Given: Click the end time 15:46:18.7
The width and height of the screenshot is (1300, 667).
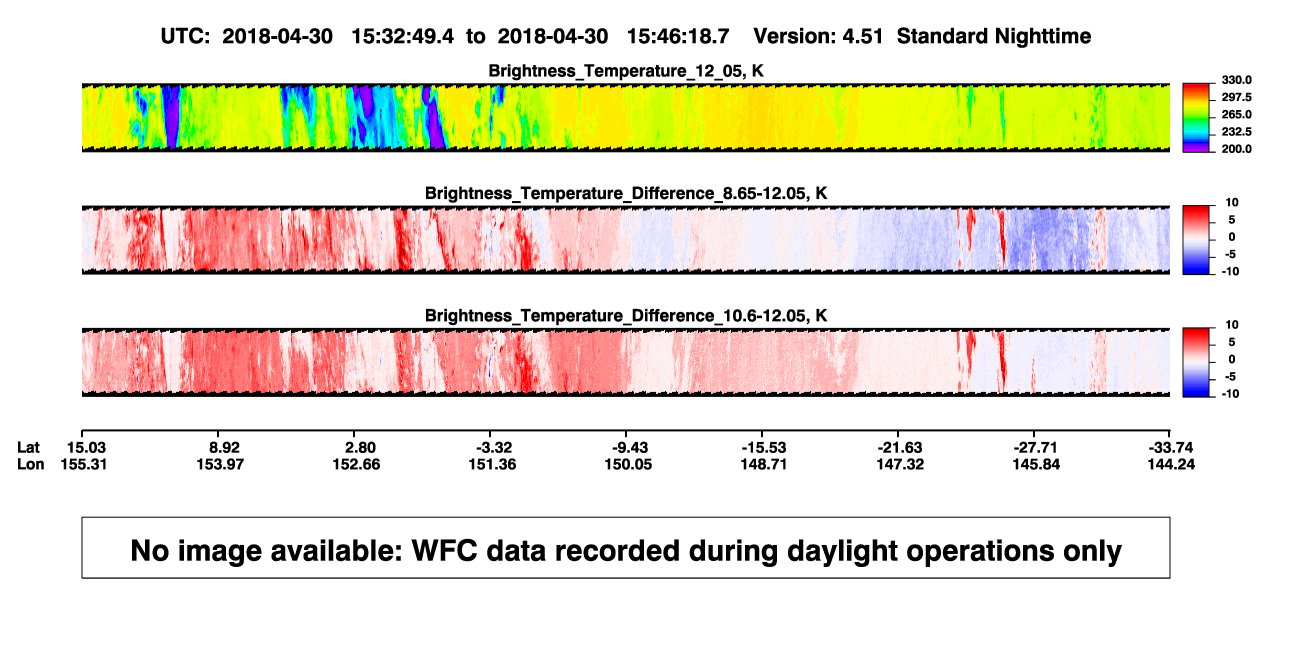Looking at the screenshot, I should tap(679, 36).
